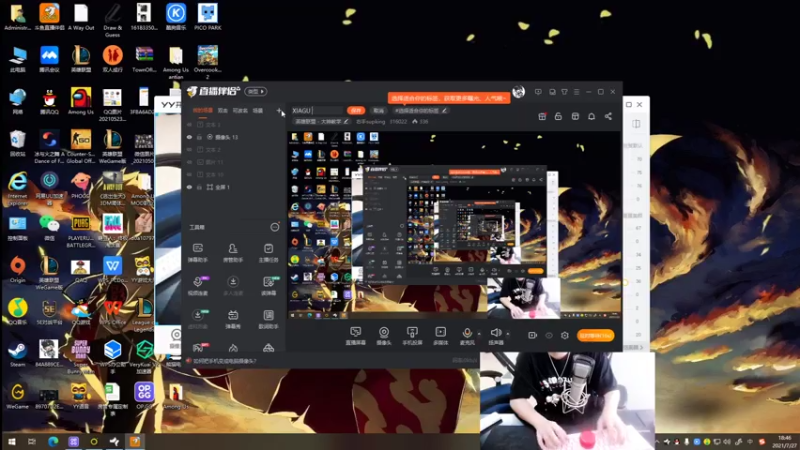Click the XIAGU stream title input field
Image resolution: width=800 pixels, height=450 pixels.
point(316,110)
